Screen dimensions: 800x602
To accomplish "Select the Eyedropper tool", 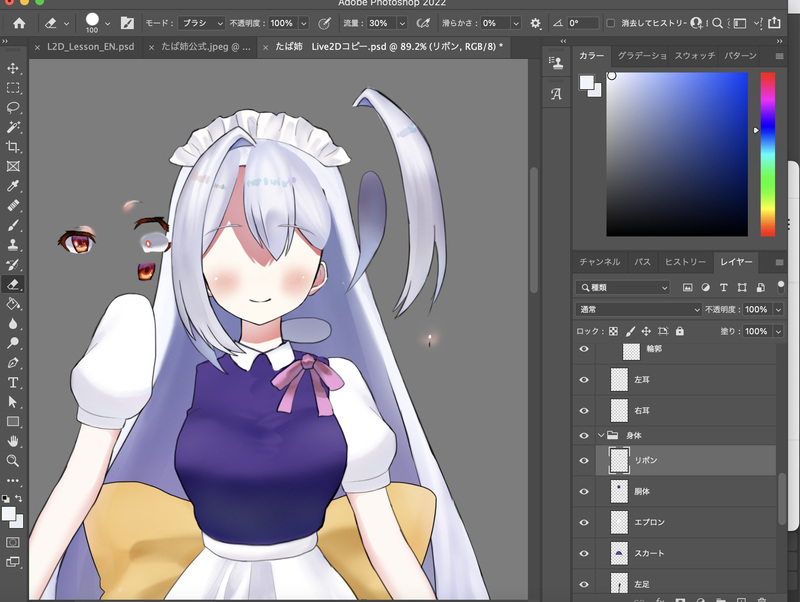I will (13, 186).
